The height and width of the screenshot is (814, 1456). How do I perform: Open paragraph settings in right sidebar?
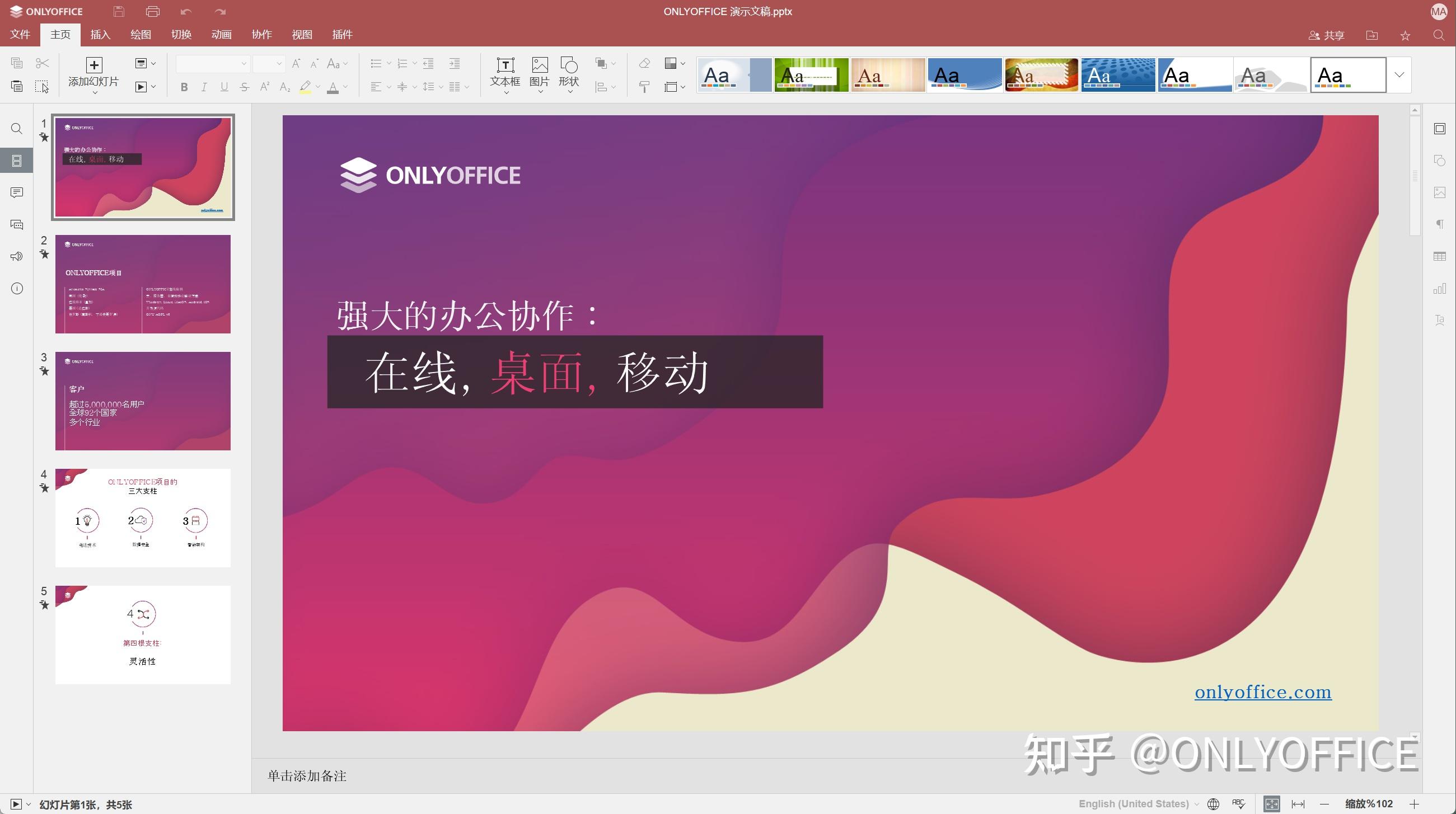(x=1440, y=224)
